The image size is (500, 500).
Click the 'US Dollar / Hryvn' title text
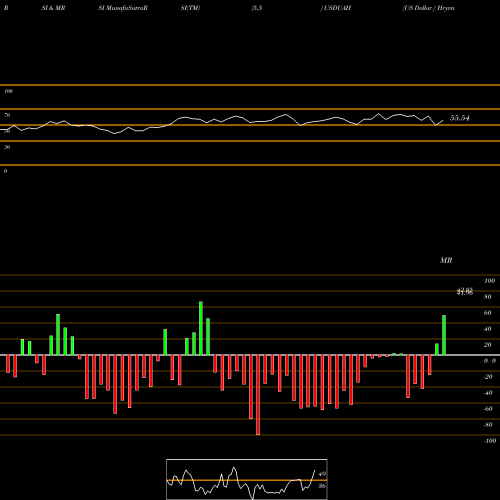(428, 8)
